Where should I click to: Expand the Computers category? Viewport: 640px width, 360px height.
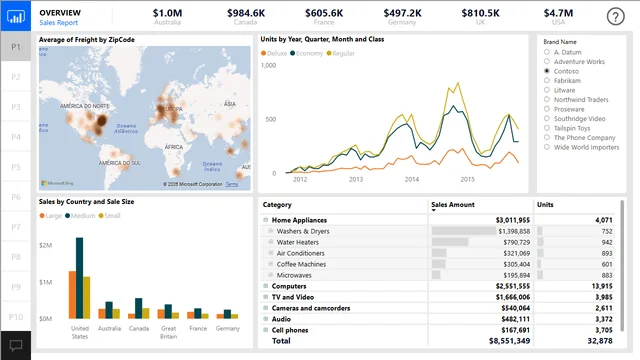coord(266,286)
